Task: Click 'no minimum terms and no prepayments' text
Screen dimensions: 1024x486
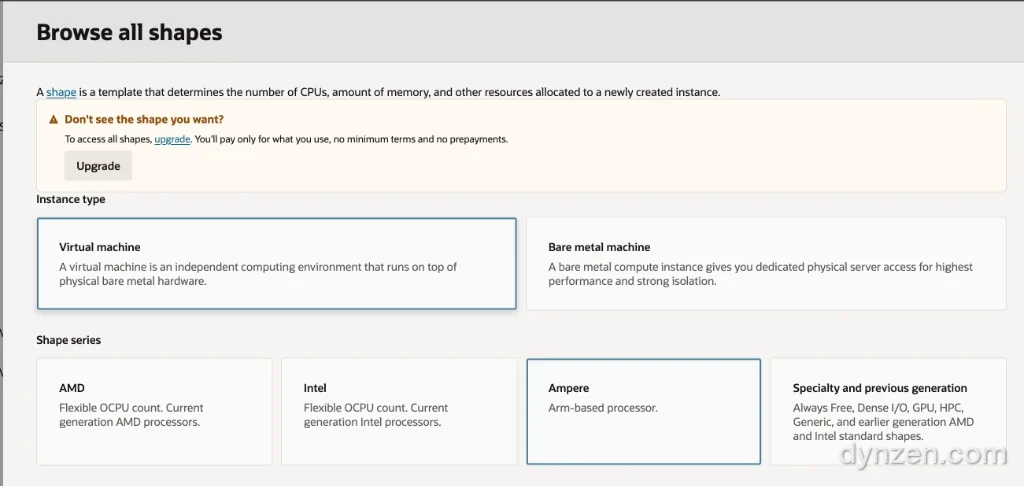Action: tap(421, 139)
